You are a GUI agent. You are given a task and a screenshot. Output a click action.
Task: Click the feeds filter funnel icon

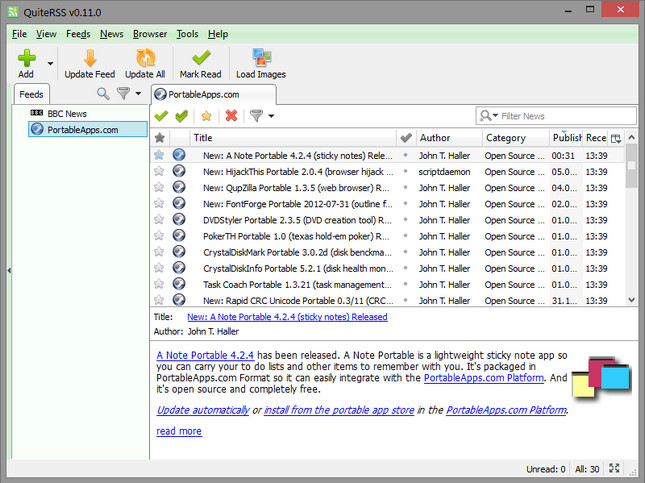click(x=123, y=93)
